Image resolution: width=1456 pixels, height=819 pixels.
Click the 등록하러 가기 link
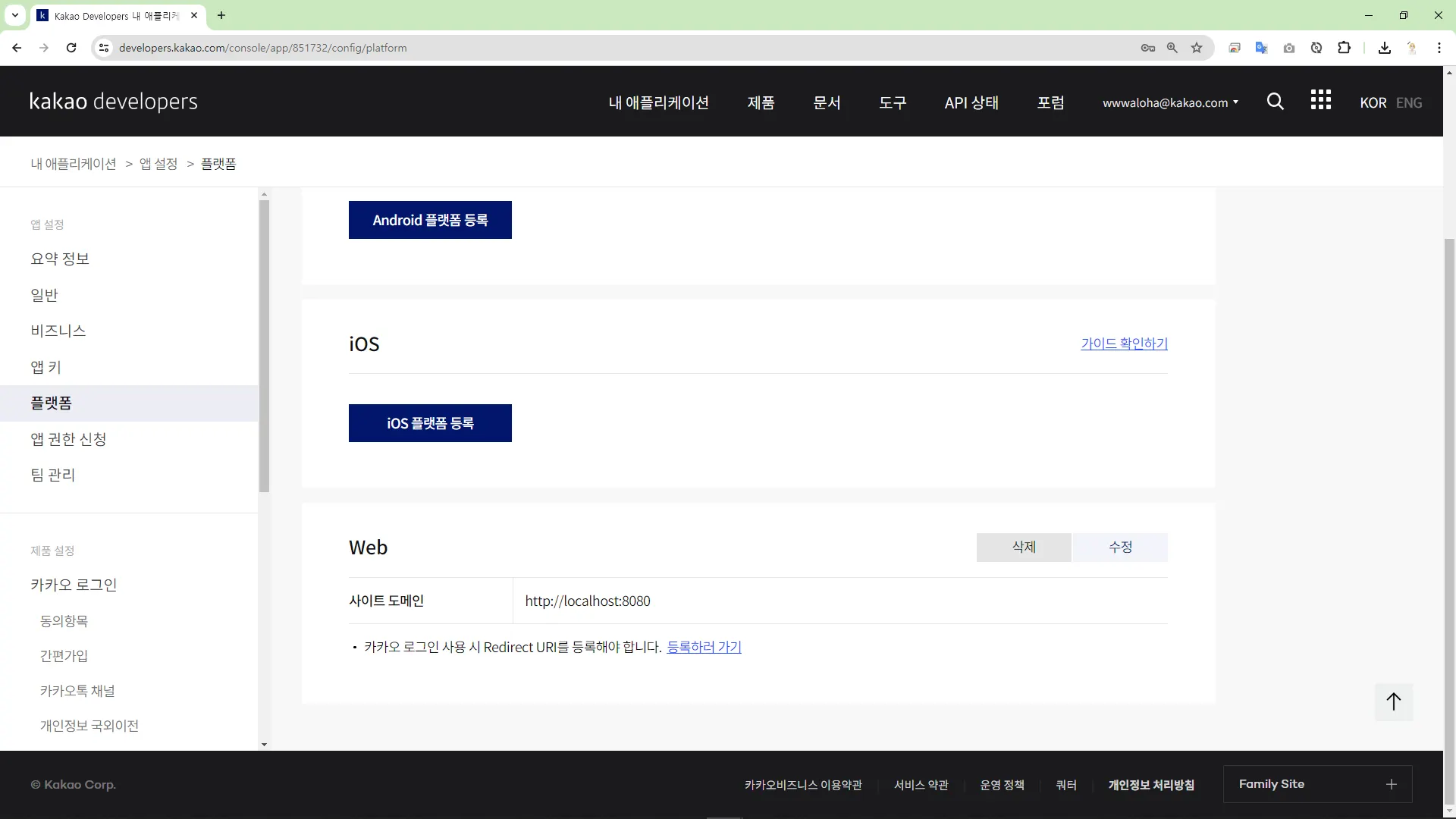703,647
